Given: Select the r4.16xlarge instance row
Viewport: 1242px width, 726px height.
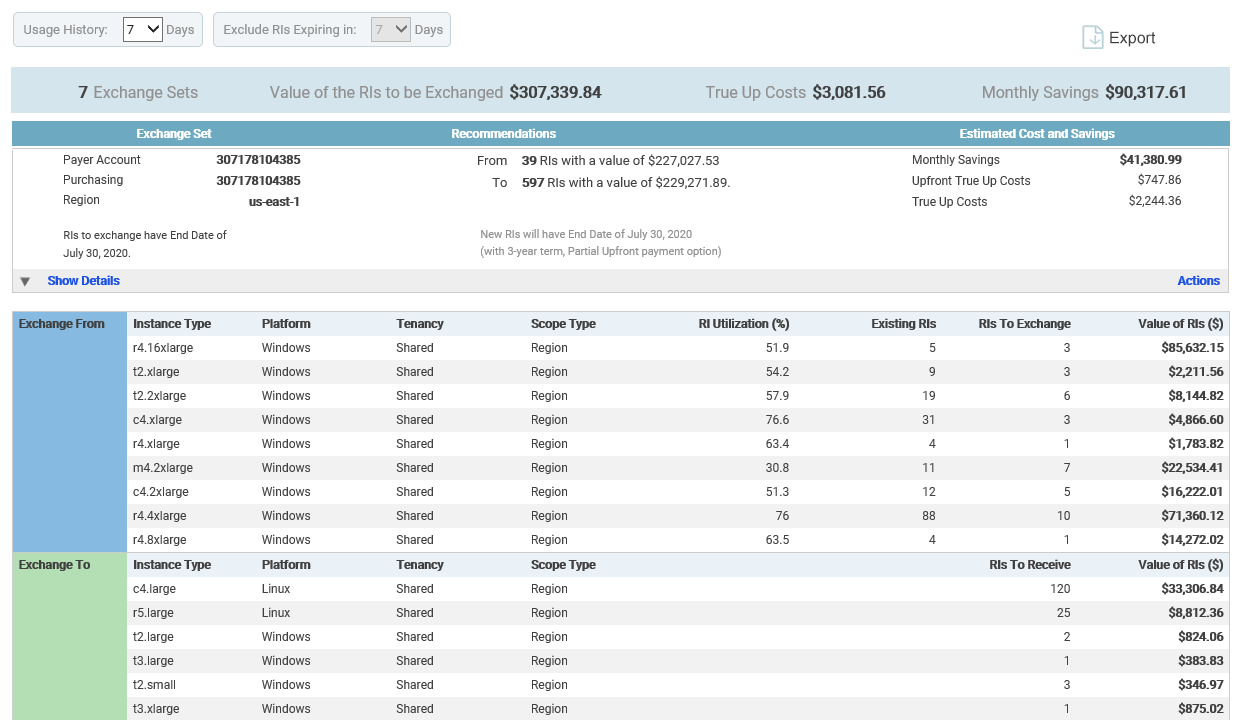Looking at the screenshot, I should pos(163,348).
